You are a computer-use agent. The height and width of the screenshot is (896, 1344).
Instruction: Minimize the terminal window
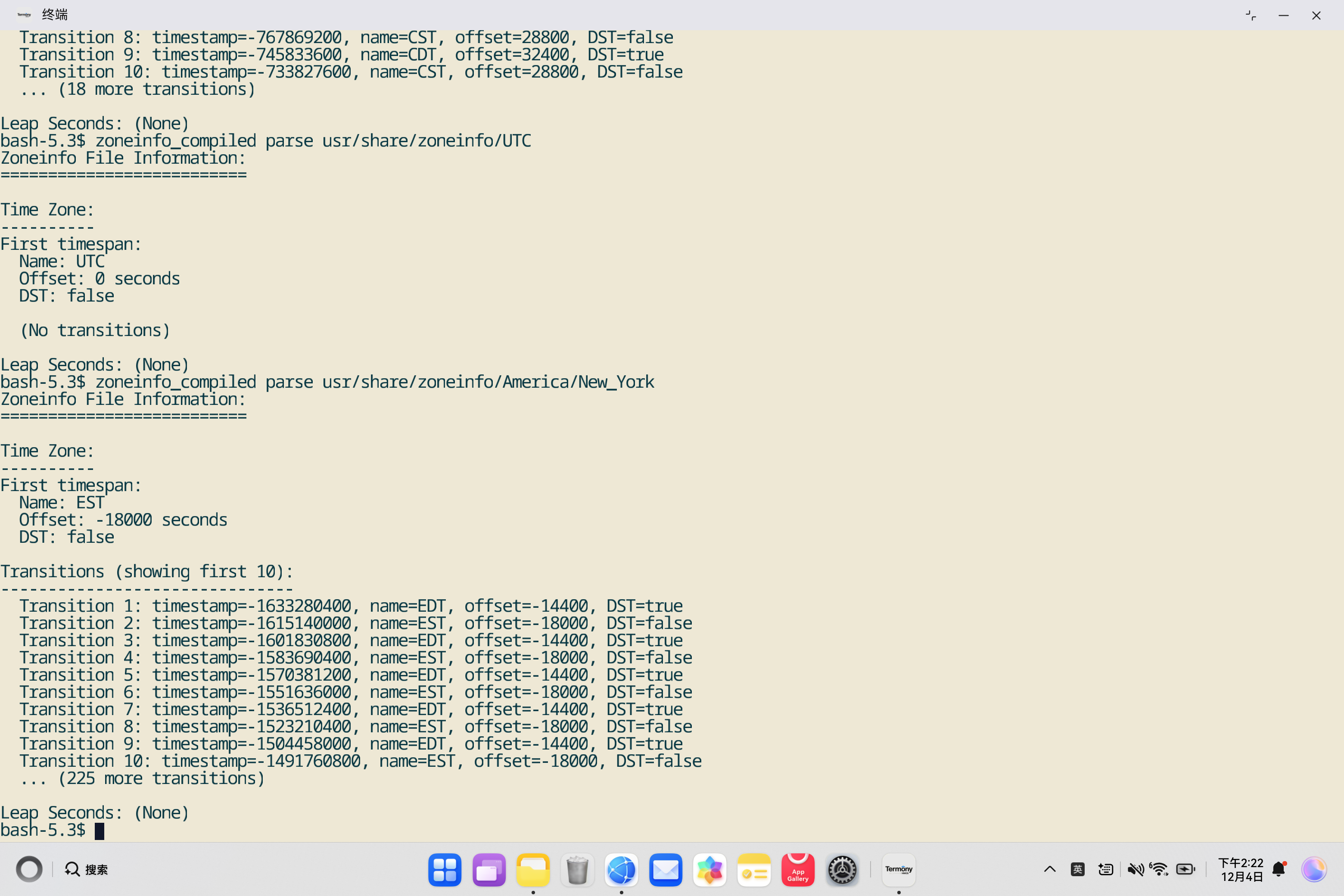(1283, 16)
